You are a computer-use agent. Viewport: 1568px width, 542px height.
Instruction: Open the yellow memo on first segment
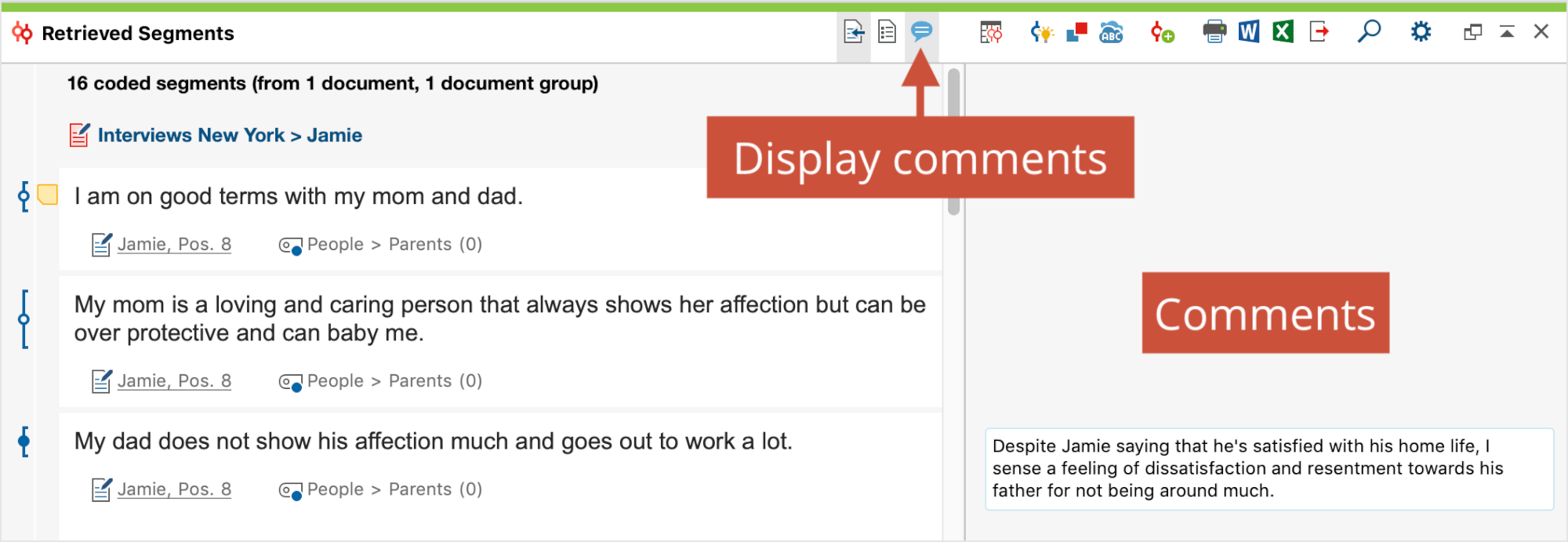click(x=48, y=195)
